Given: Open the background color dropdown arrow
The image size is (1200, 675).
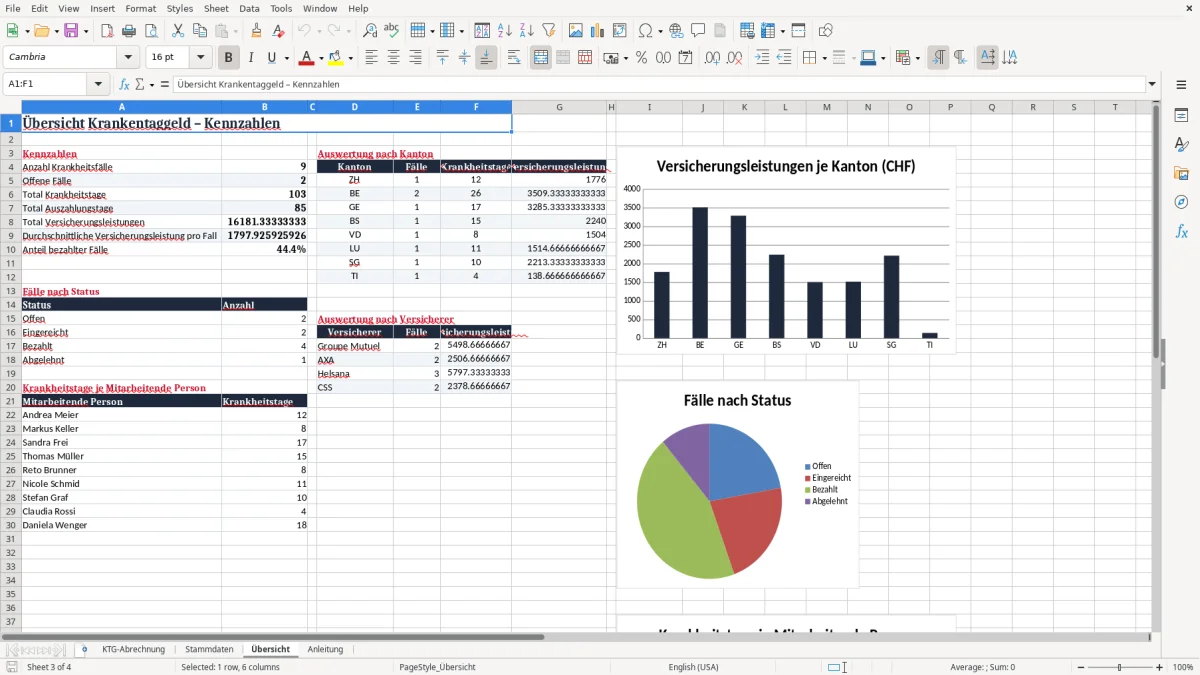Looking at the screenshot, I should [x=350, y=58].
